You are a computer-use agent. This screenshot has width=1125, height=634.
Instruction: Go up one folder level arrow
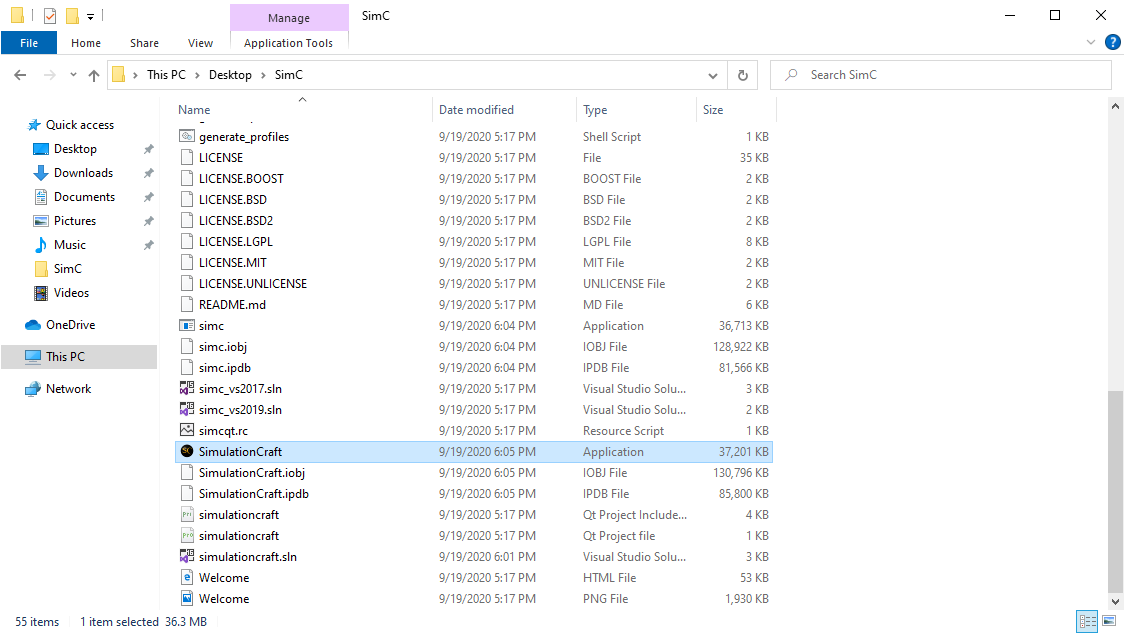[94, 75]
